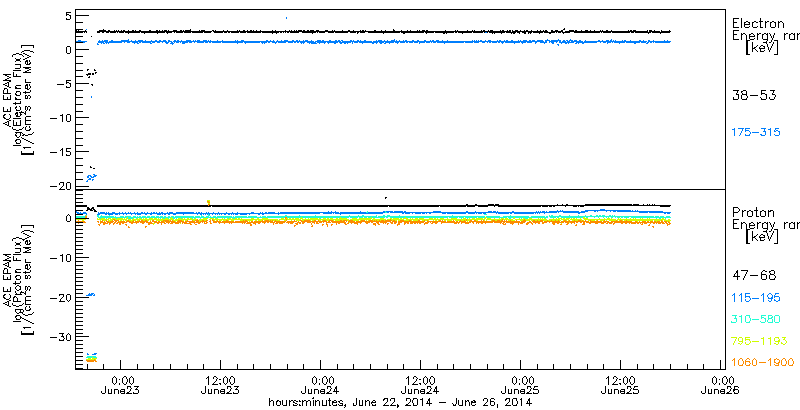Click the orange 1060-1900 keV proton trace

pos(383,222)
